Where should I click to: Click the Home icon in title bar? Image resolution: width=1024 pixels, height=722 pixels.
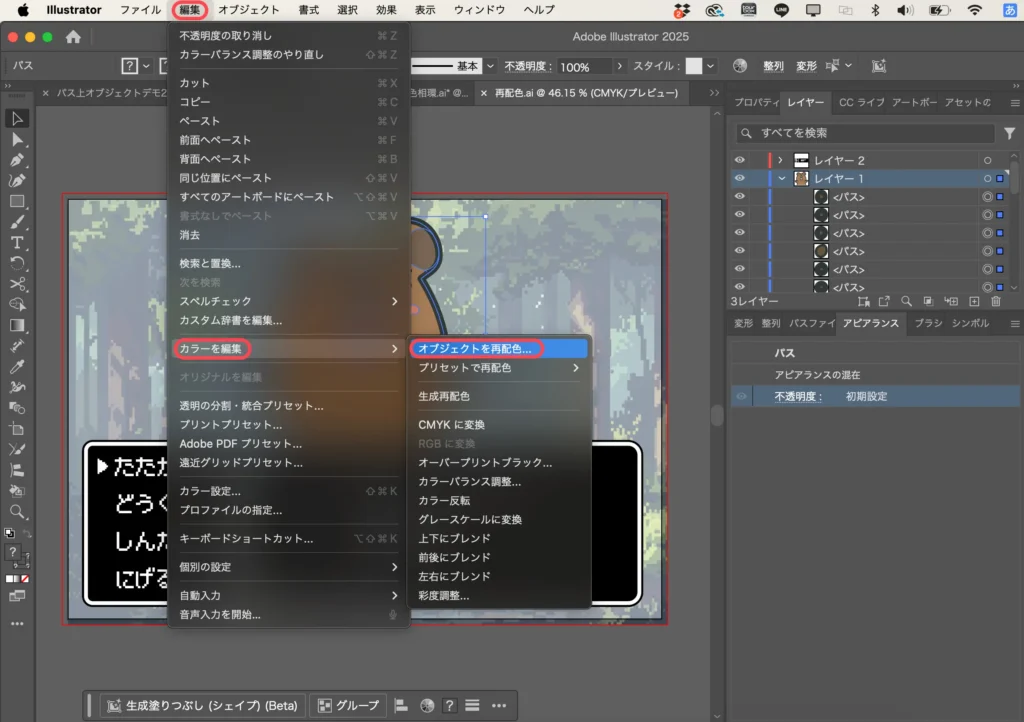[x=73, y=37]
